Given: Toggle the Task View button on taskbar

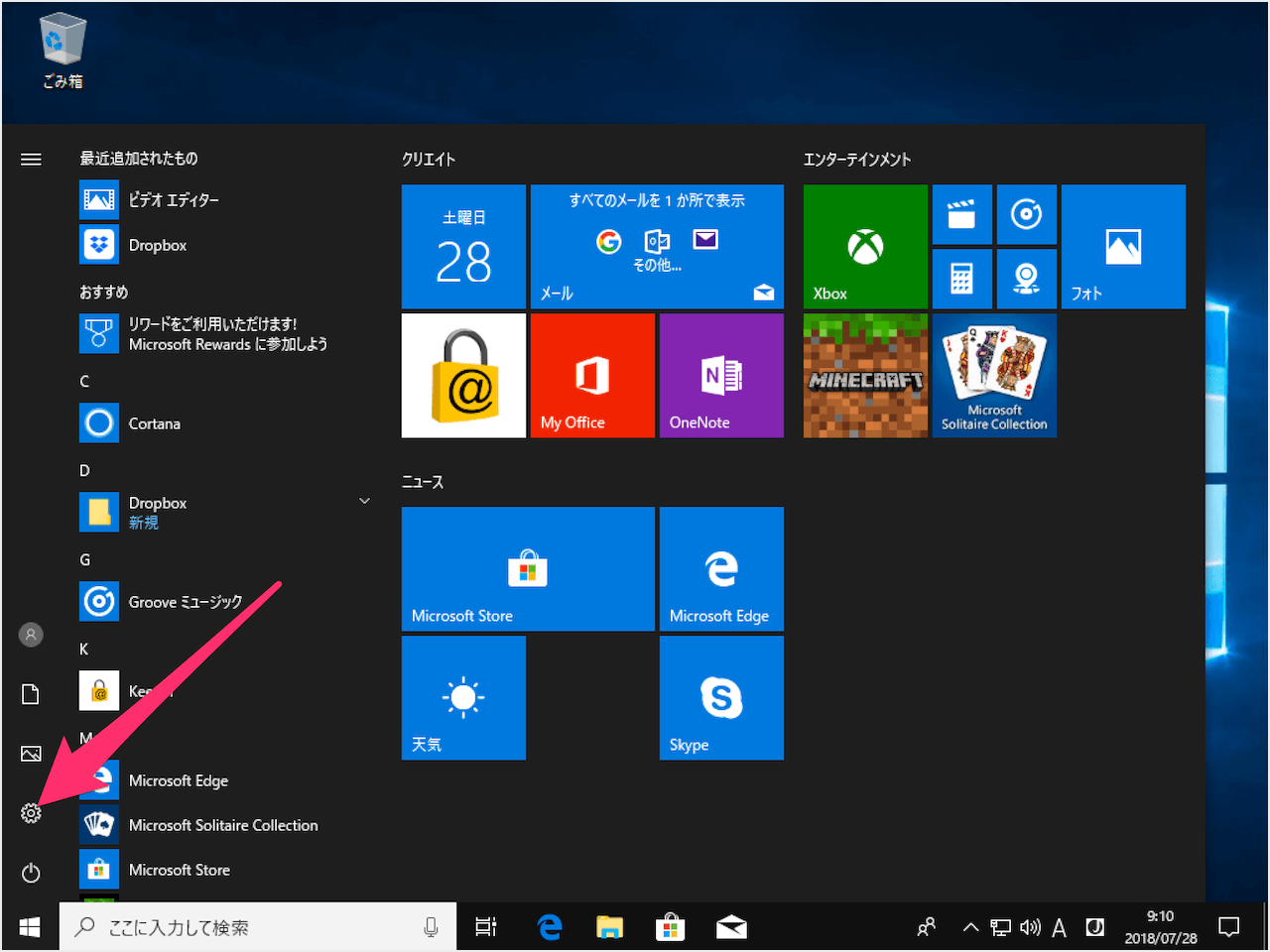Looking at the screenshot, I should pyautogui.click(x=485, y=927).
